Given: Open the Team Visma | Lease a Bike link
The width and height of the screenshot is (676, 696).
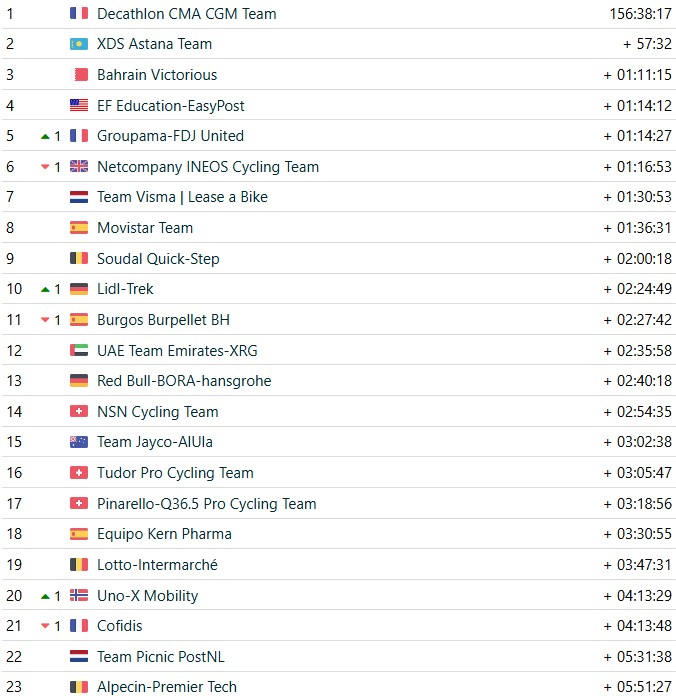Looking at the screenshot, I should coord(182,197).
